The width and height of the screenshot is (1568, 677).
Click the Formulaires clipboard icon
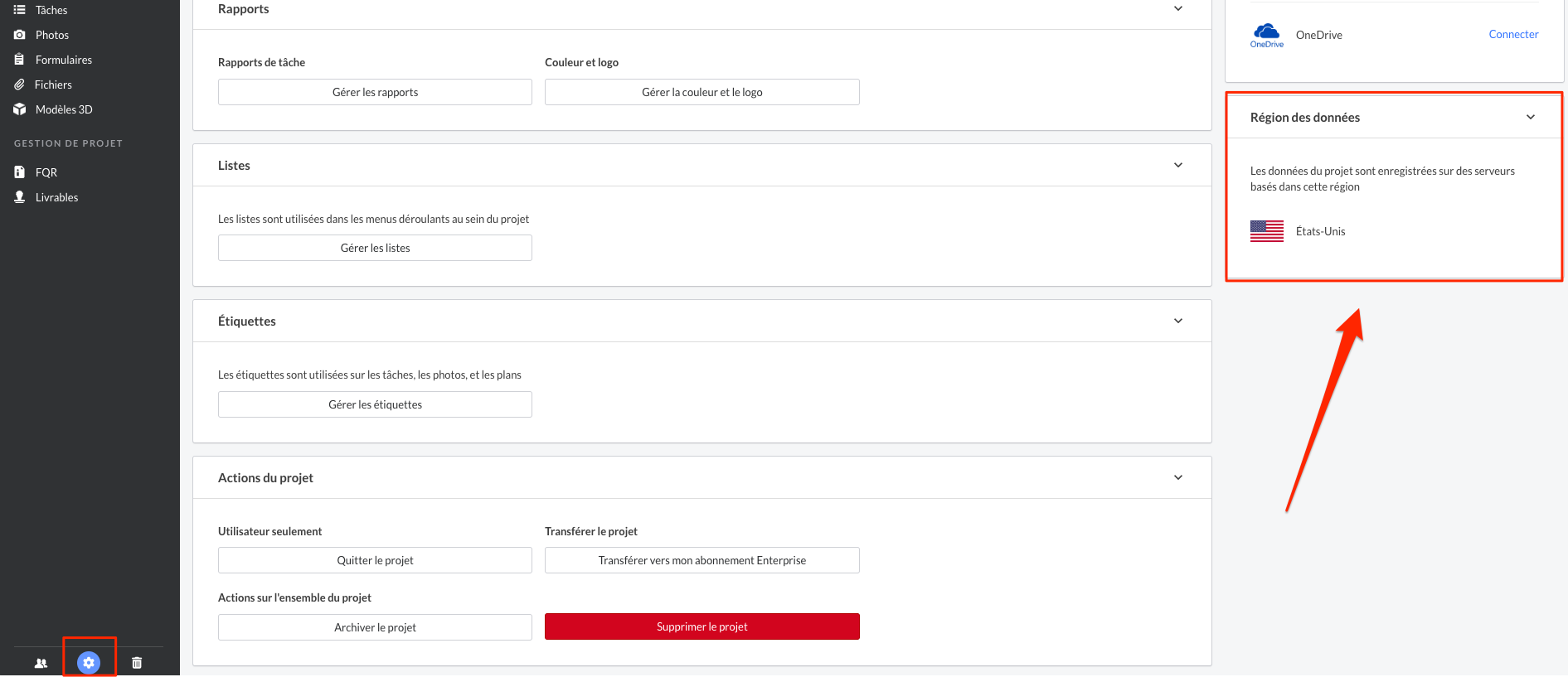(19, 60)
